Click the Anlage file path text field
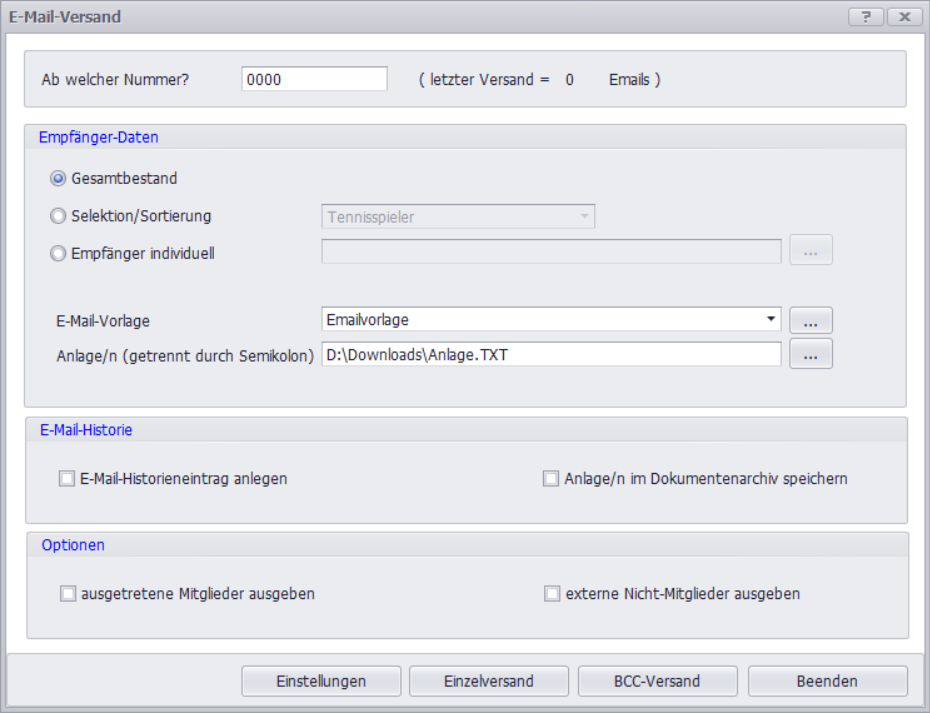Viewport: 930px width, 713px height. (550, 354)
